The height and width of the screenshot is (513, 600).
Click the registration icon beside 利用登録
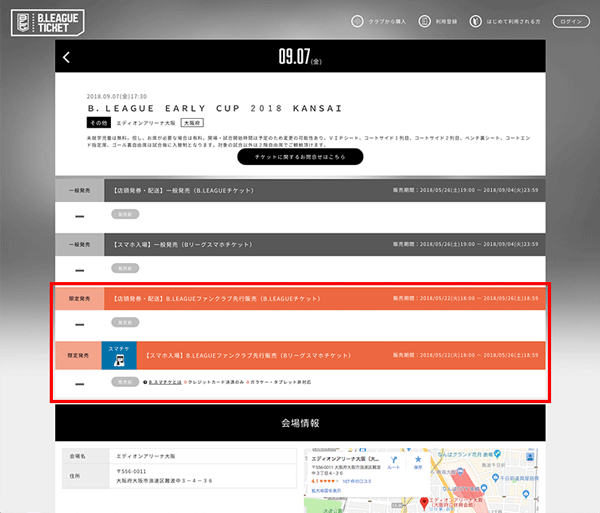[424, 21]
